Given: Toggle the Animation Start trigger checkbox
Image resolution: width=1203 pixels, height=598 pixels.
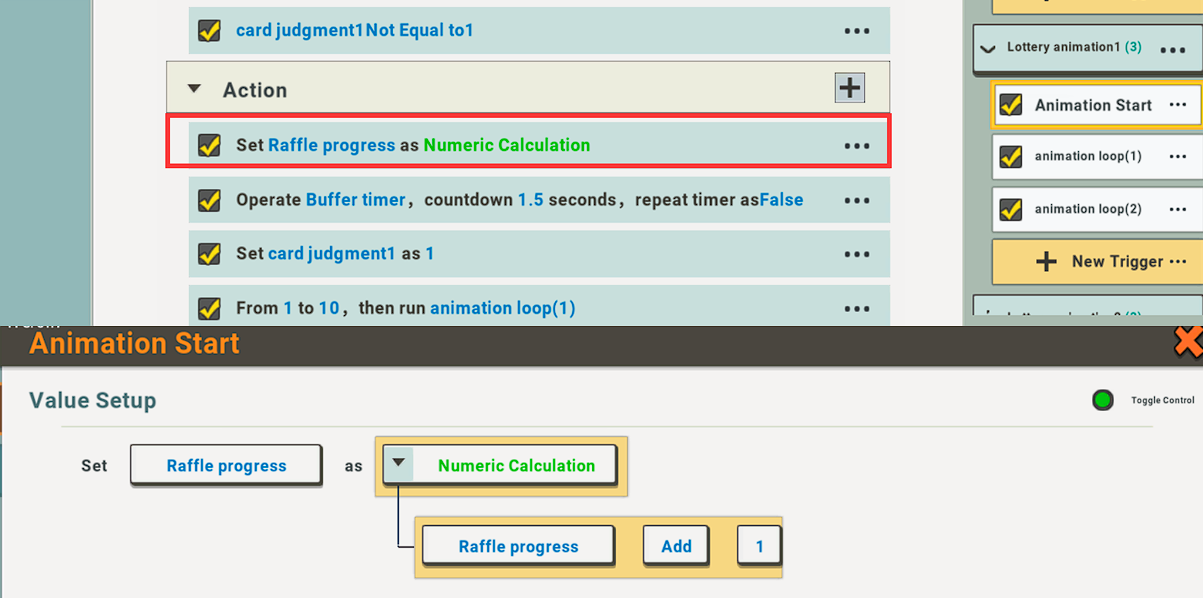Looking at the screenshot, I should tap(1011, 105).
